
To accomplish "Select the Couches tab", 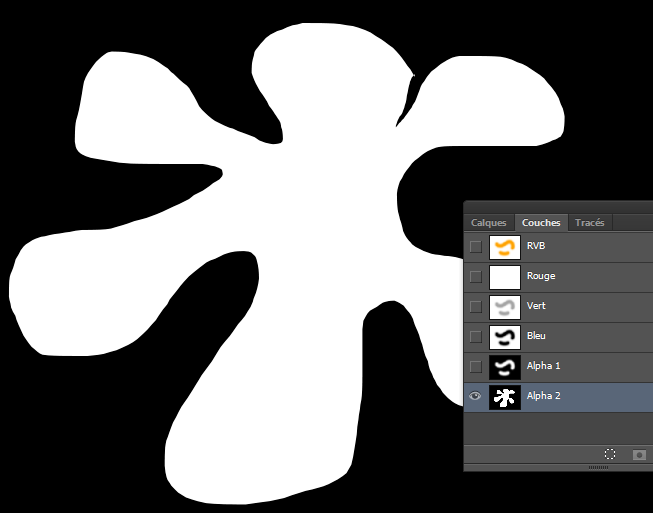I will (x=541, y=223).
